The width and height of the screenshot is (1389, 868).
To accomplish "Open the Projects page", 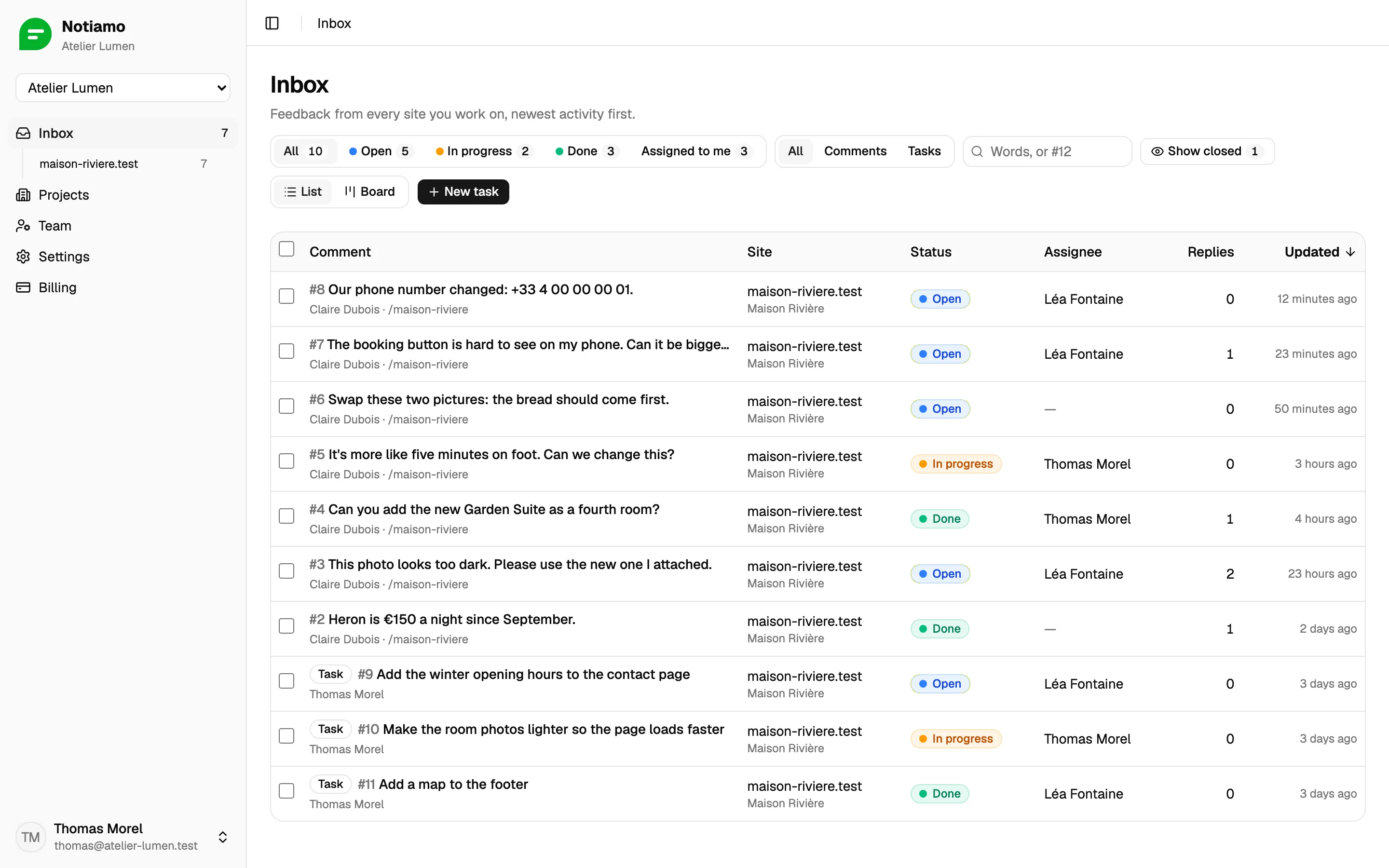I will (x=123, y=195).
